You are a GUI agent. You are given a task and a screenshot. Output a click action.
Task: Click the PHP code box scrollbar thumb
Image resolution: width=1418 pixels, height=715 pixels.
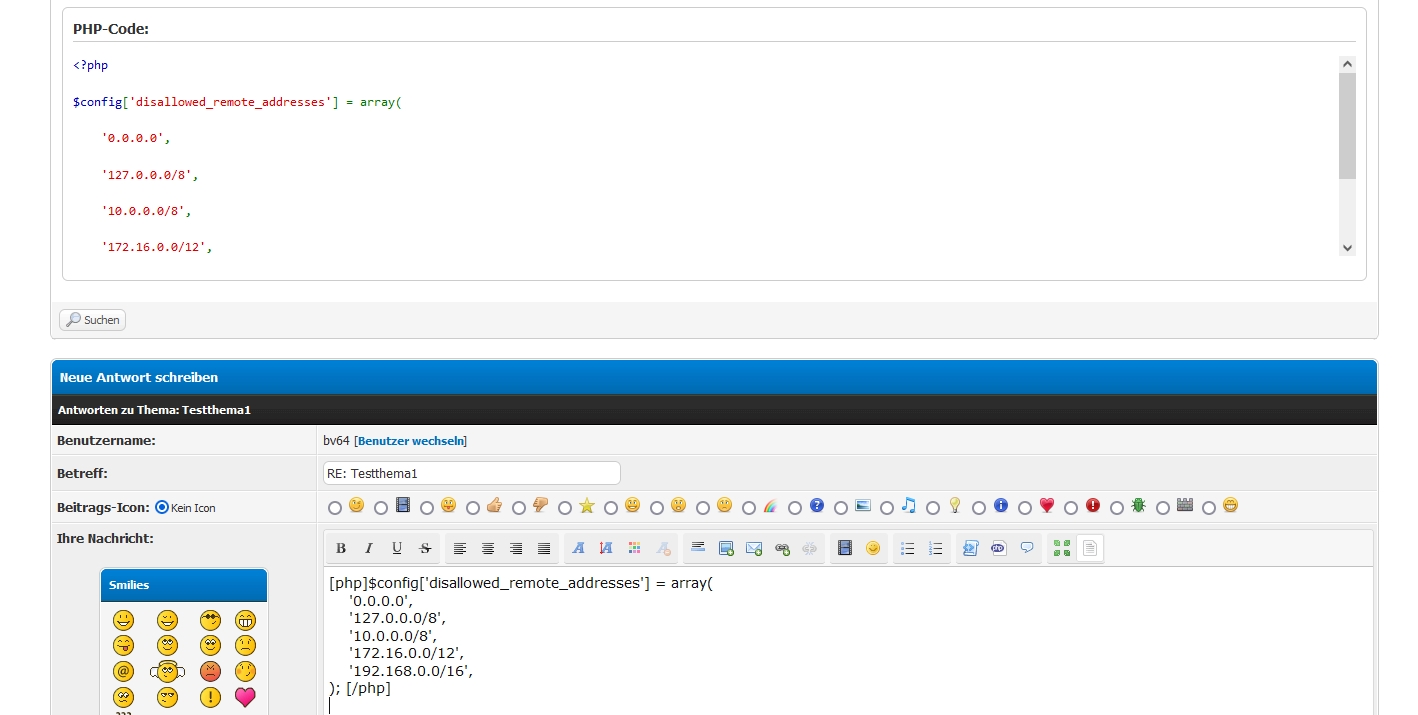1347,126
